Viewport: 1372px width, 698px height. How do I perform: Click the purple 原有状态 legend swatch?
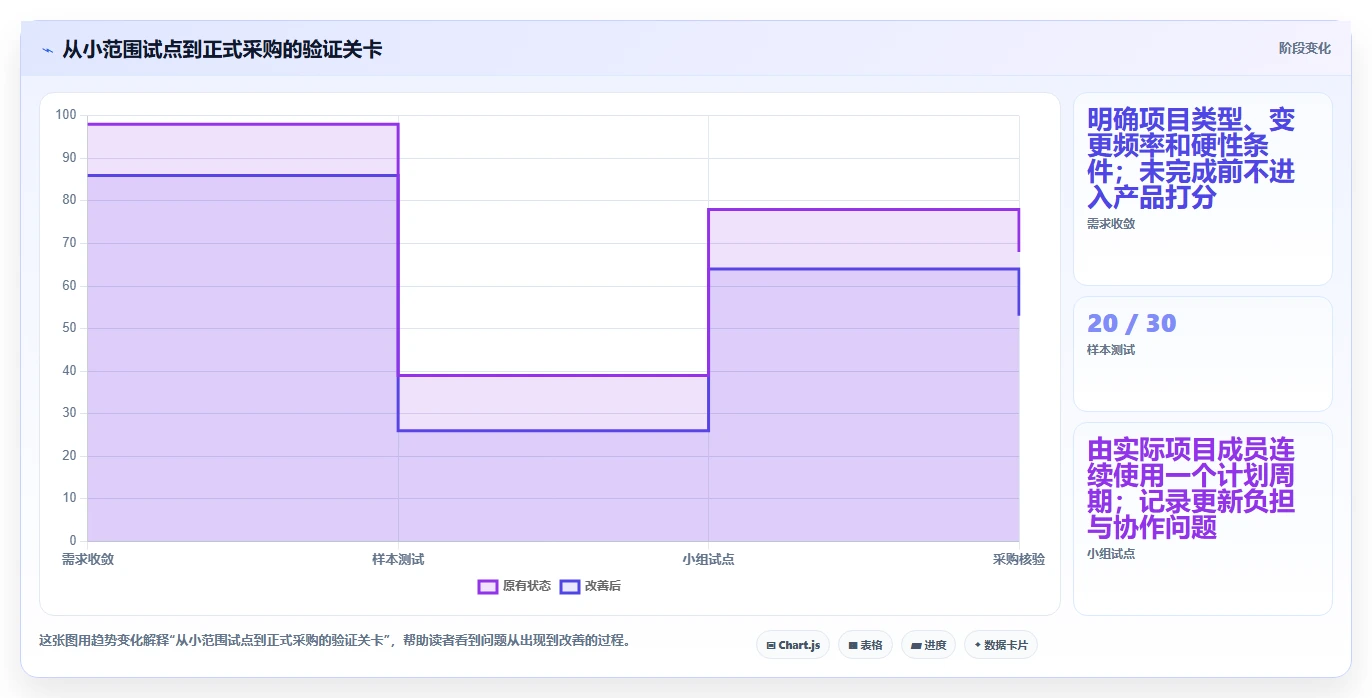[488, 586]
